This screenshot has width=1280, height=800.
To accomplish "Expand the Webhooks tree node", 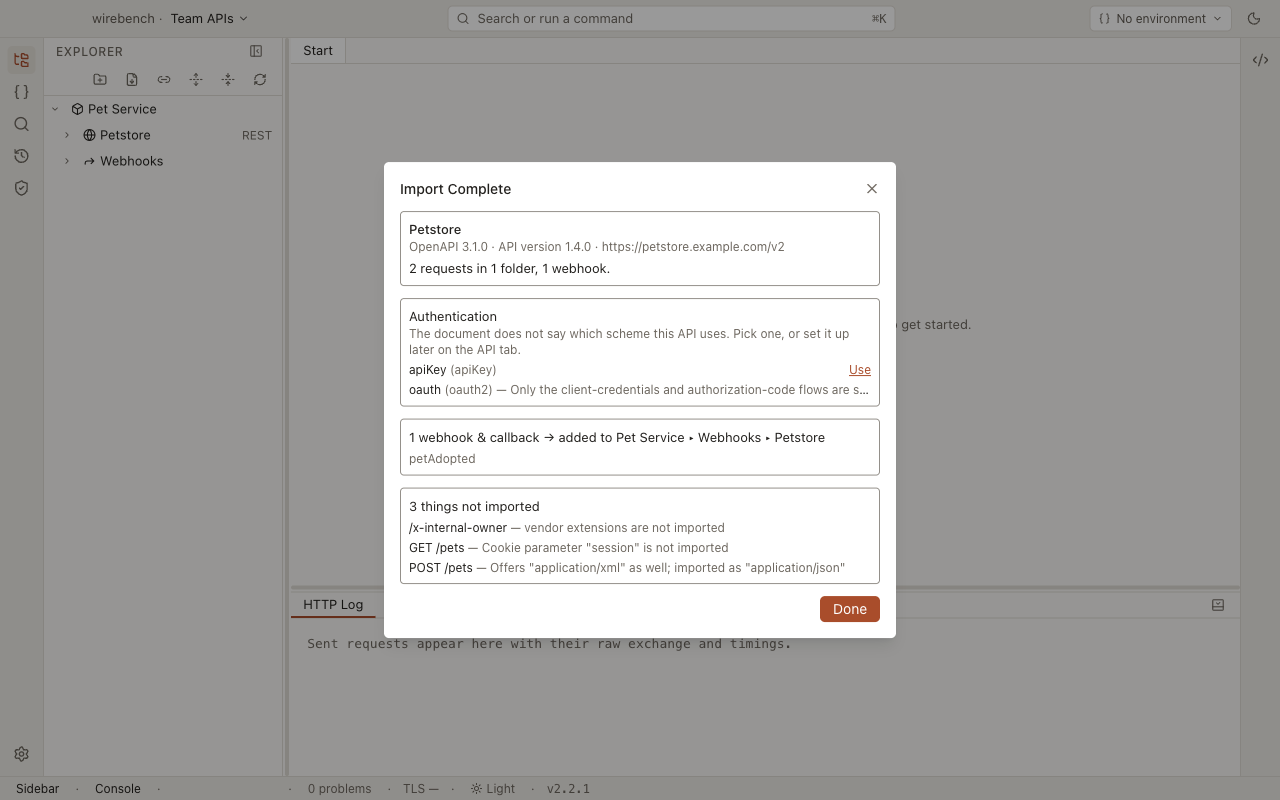I will 67,161.
